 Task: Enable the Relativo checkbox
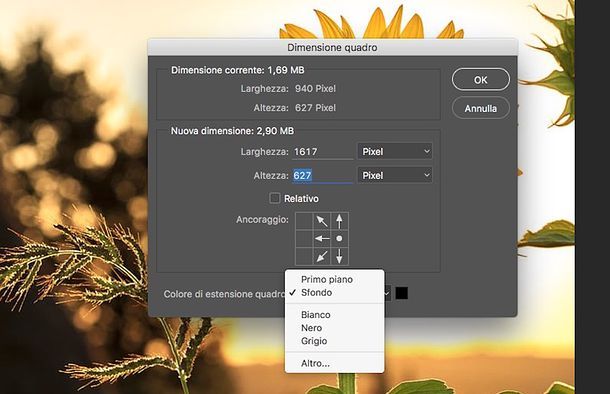coord(275,198)
